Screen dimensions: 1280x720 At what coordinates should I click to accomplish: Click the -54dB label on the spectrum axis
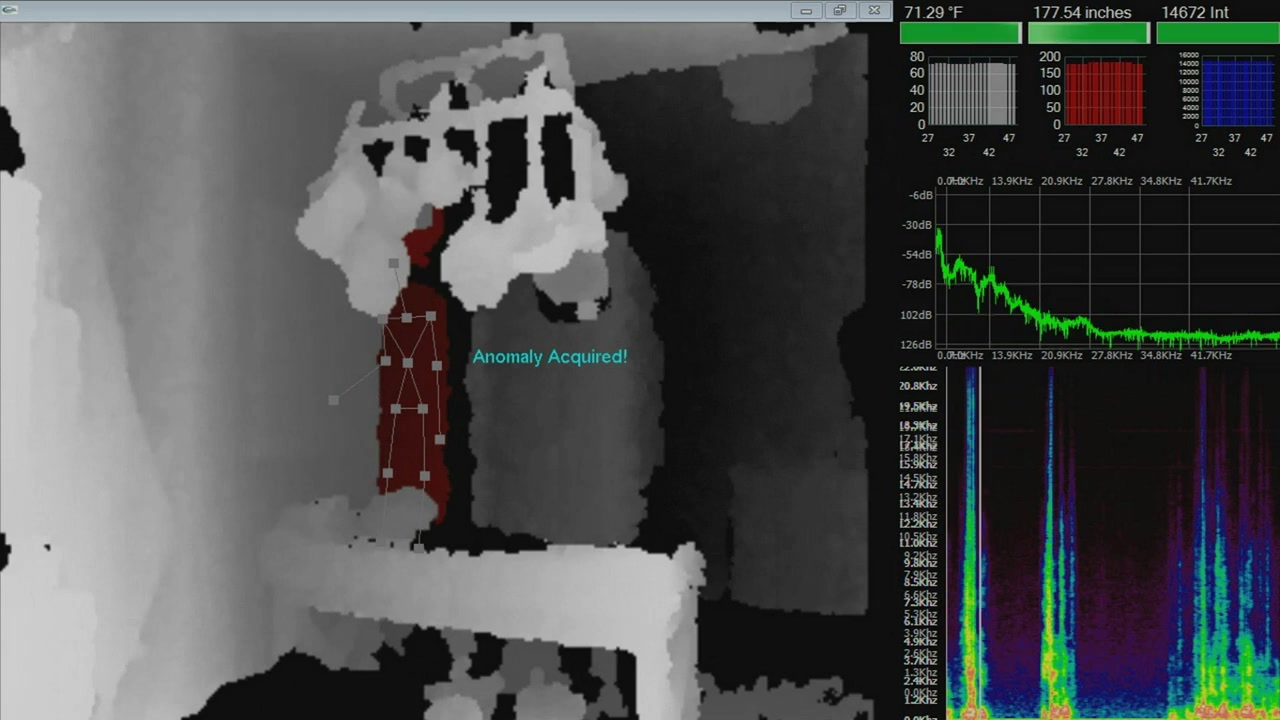coord(917,255)
